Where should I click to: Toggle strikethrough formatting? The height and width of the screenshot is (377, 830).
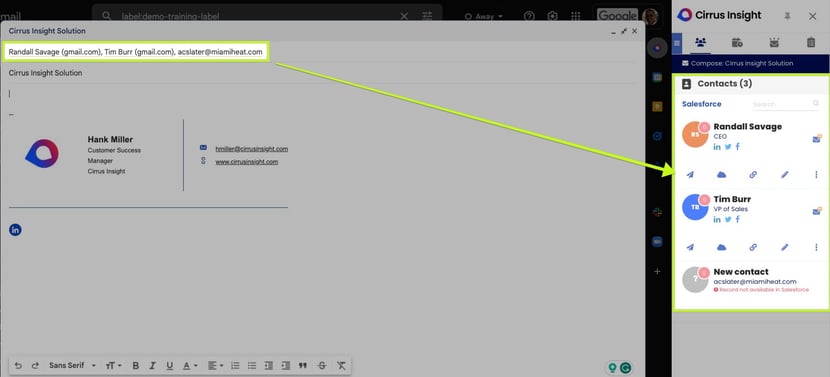322,365
